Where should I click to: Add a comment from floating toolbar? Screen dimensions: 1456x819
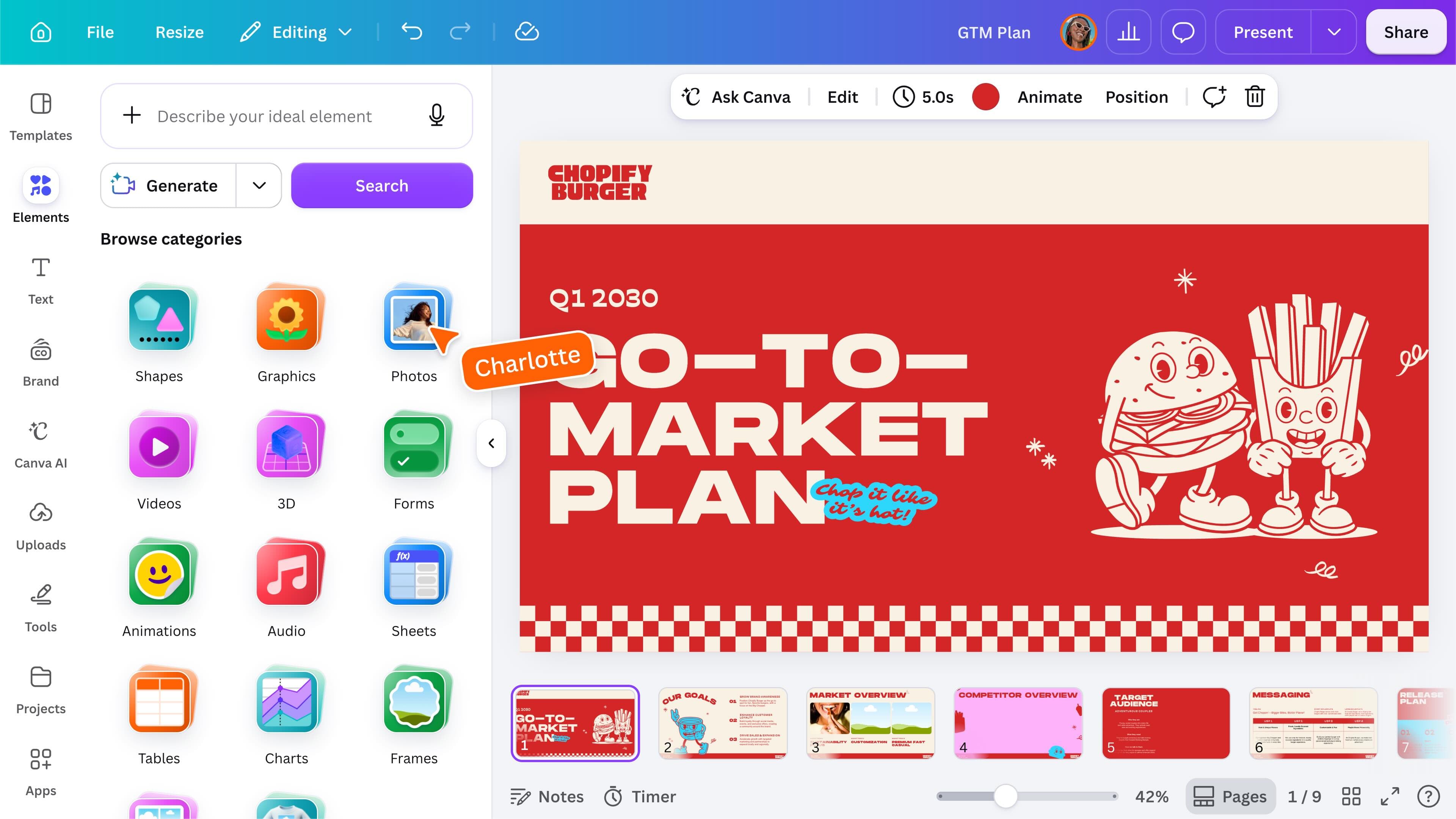[x=1214, y=97]
